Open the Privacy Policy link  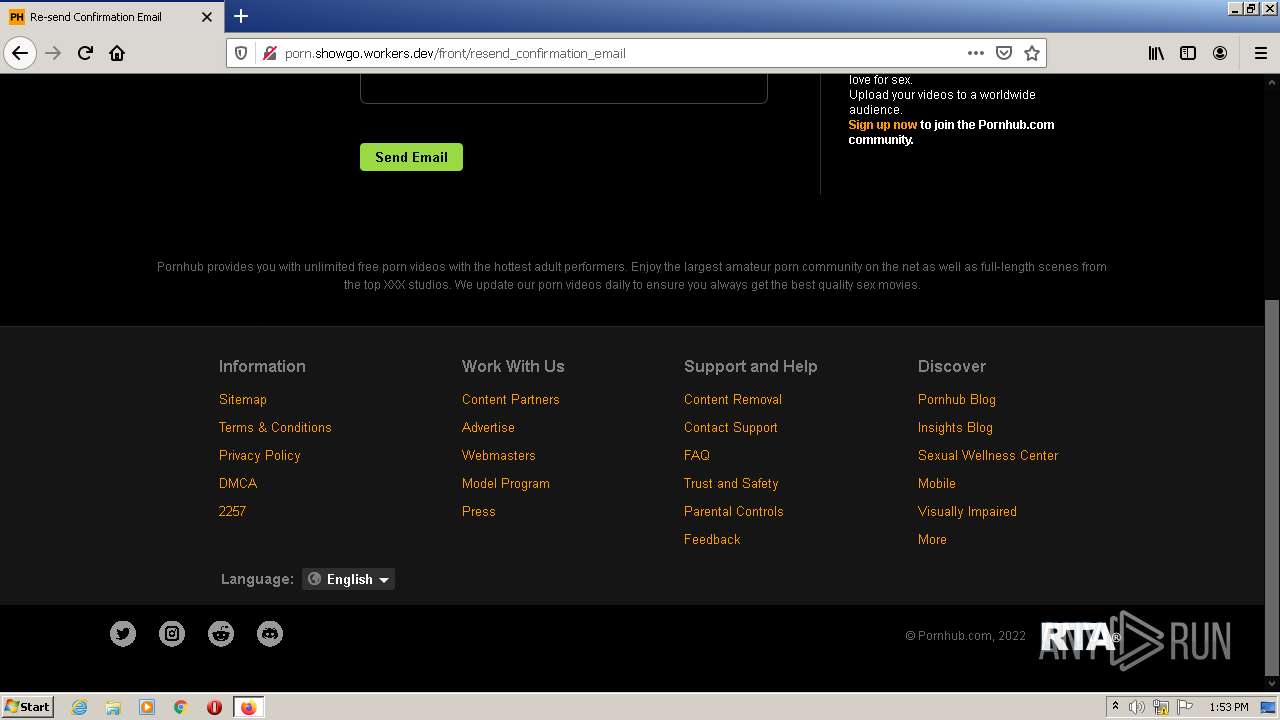point(260,455)
